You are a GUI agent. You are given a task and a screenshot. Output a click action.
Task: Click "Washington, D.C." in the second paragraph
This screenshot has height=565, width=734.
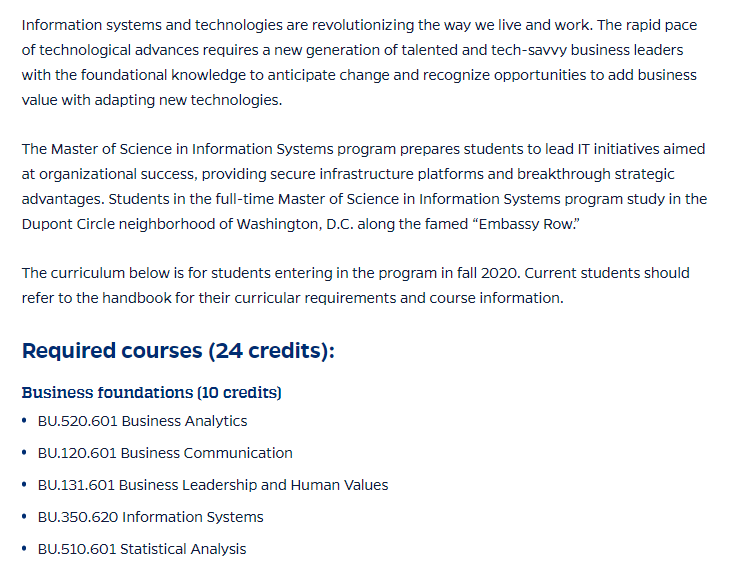(295, 224)
